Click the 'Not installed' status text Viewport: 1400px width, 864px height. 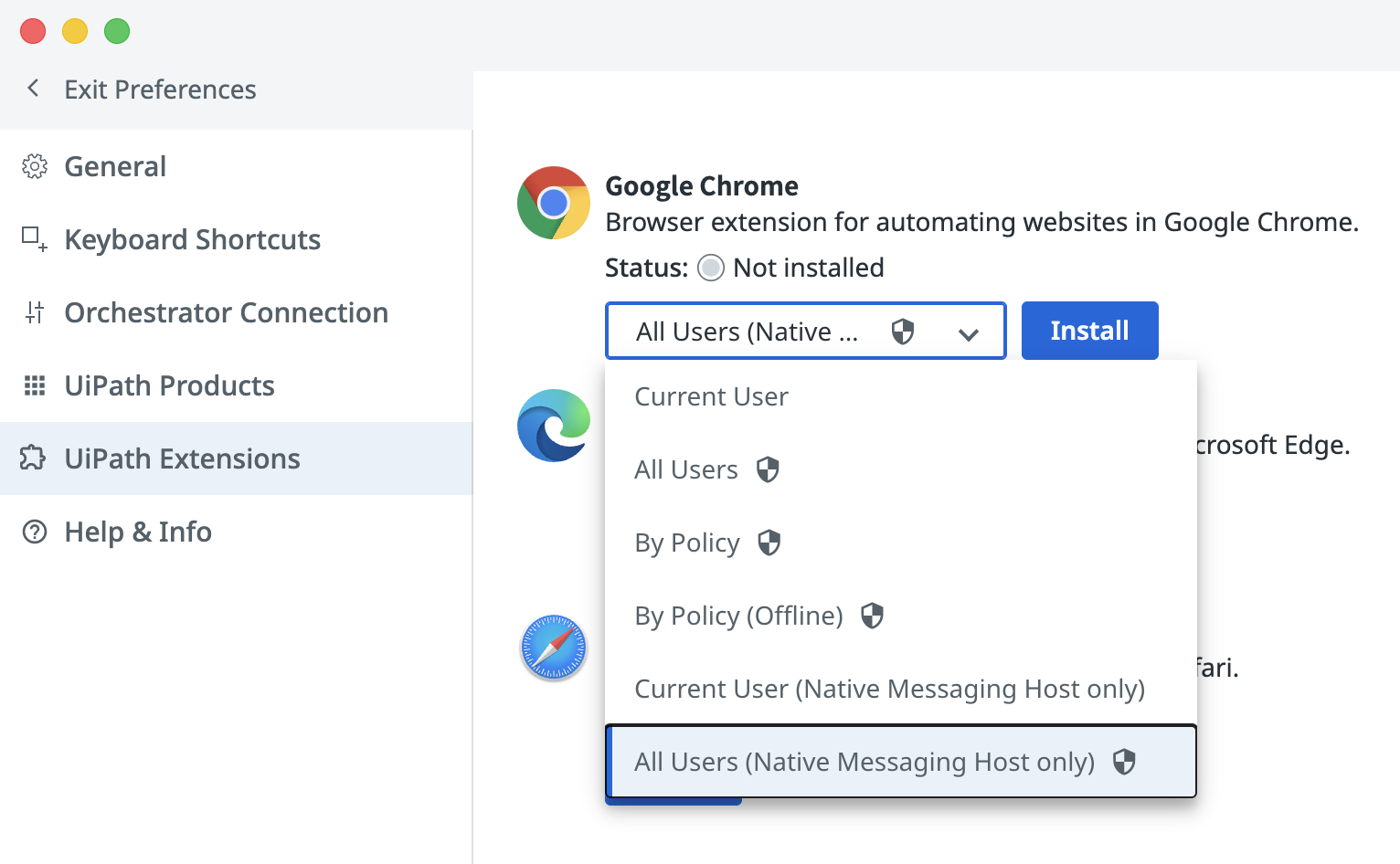pos(809,268)
